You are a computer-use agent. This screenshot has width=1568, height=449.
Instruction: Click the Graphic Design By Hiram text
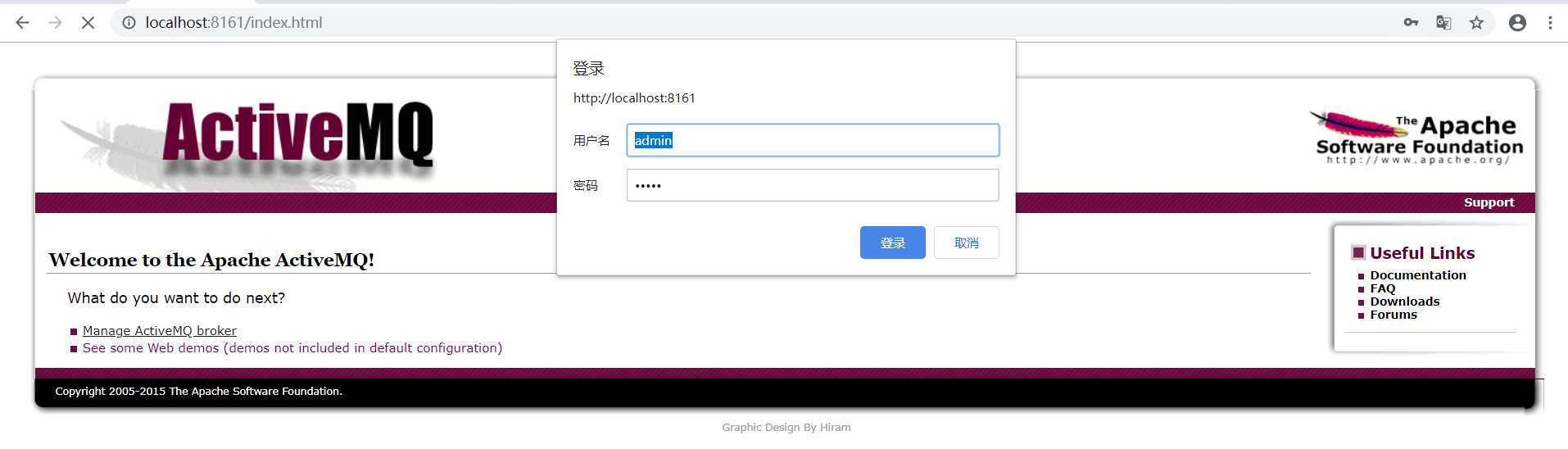point(786,427)
